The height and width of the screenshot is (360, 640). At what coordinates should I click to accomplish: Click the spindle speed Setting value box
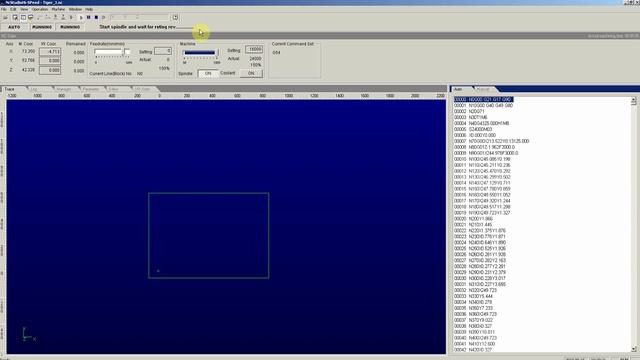tap(254, 49)
